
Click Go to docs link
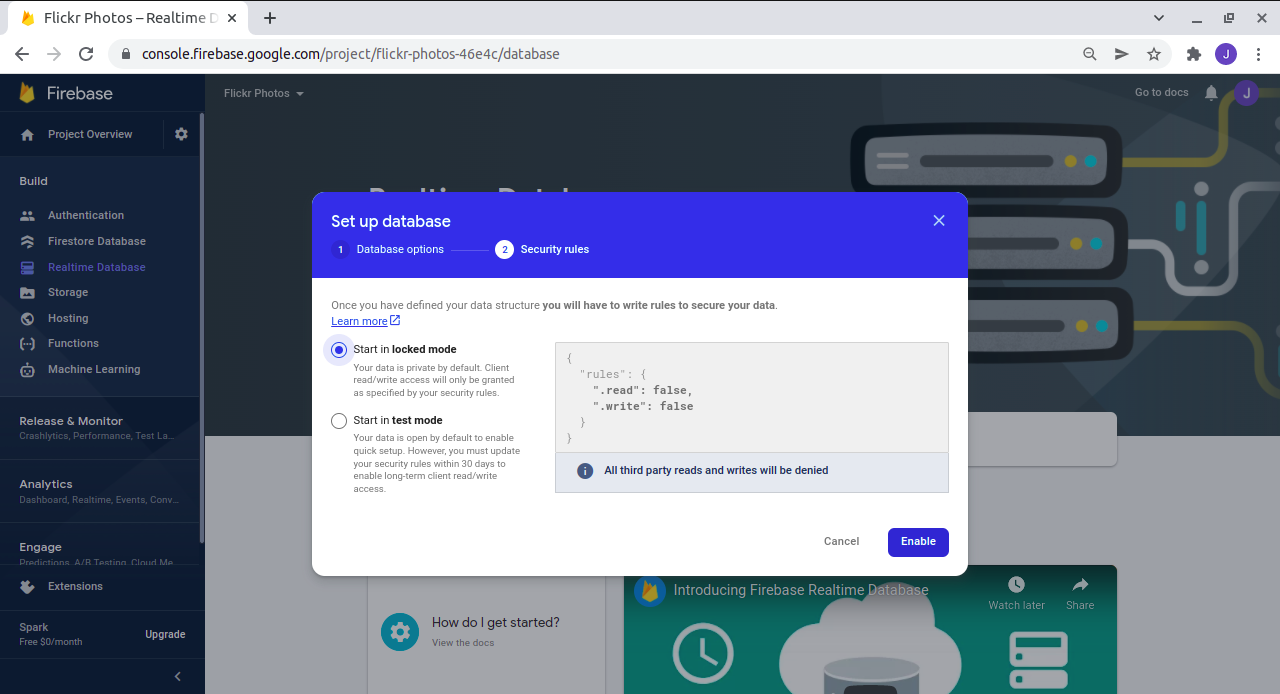1162,93
